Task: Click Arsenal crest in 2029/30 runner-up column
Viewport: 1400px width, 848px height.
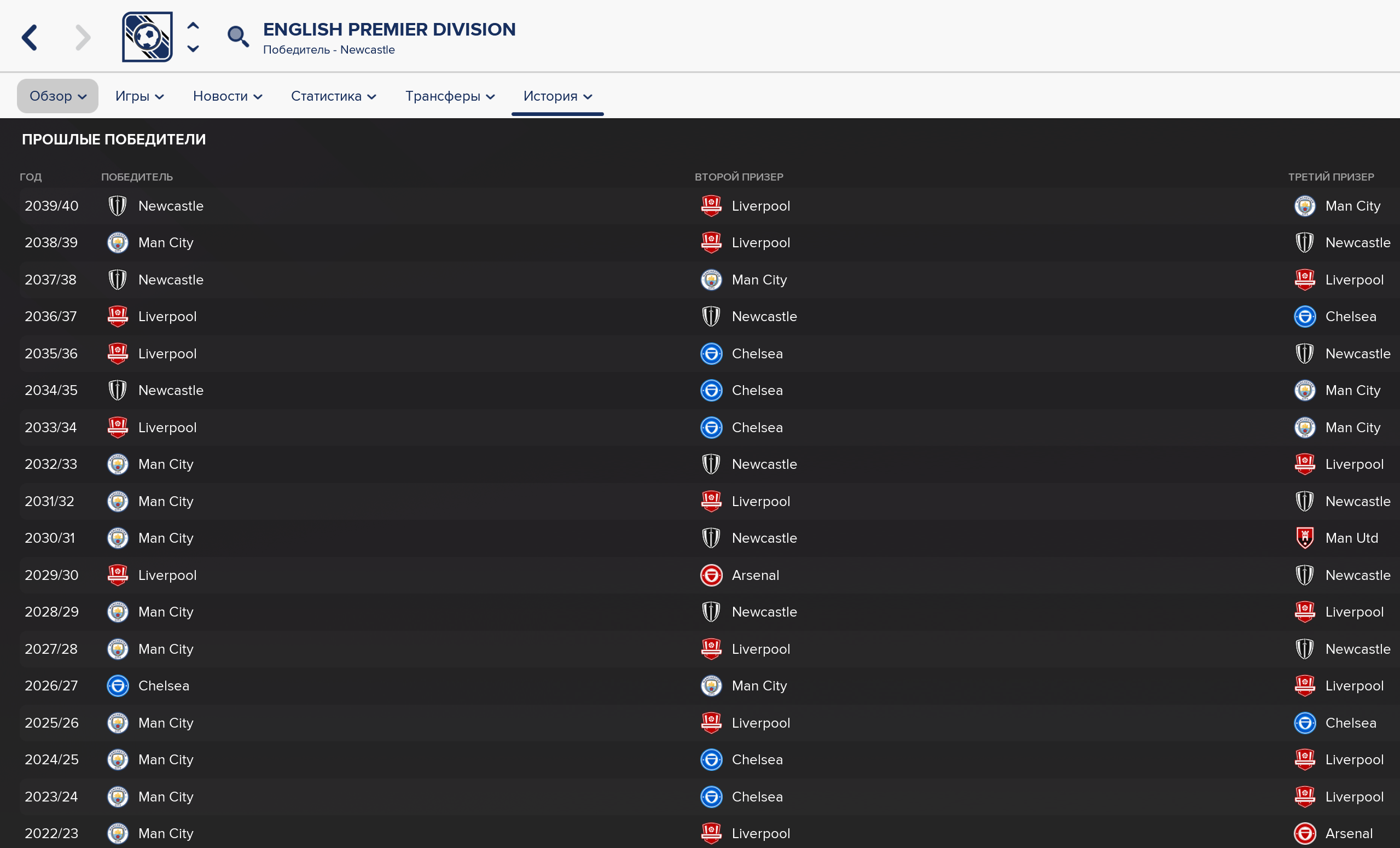Action: tap(711, 575)
